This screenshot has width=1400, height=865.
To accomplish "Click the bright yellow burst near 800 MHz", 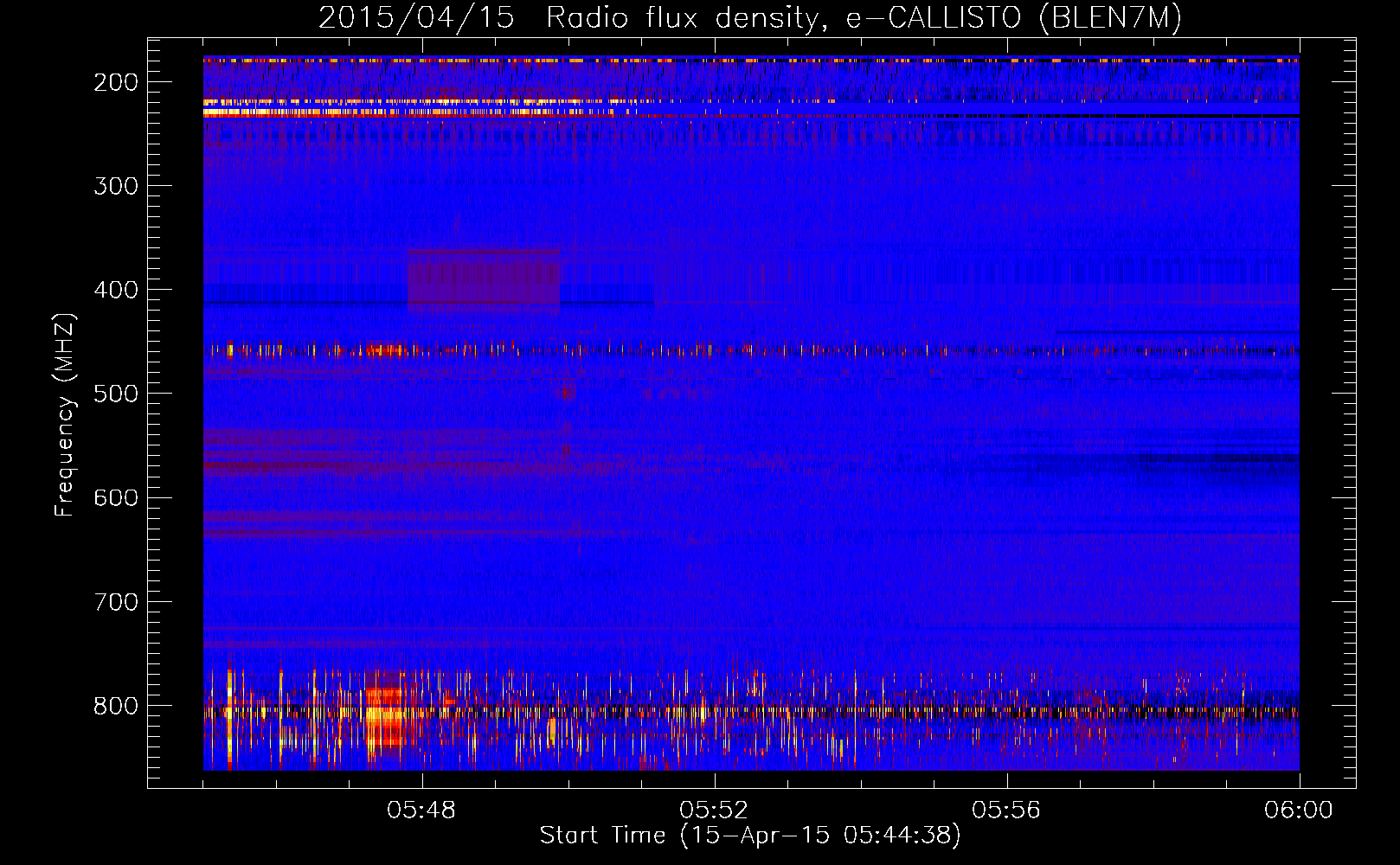I will click(x=384, y=716).
